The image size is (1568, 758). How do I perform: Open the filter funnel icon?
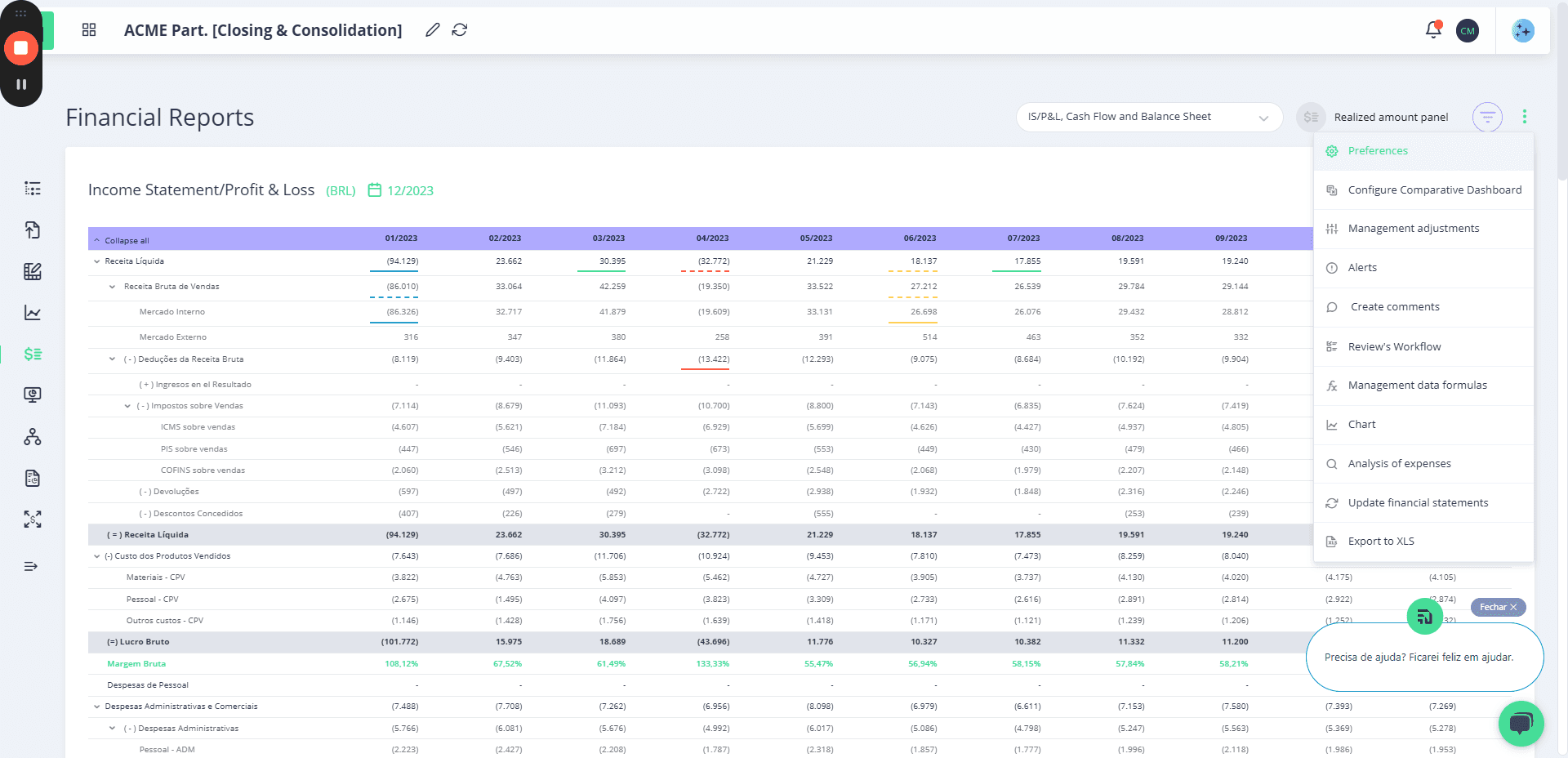point(1487,117)
